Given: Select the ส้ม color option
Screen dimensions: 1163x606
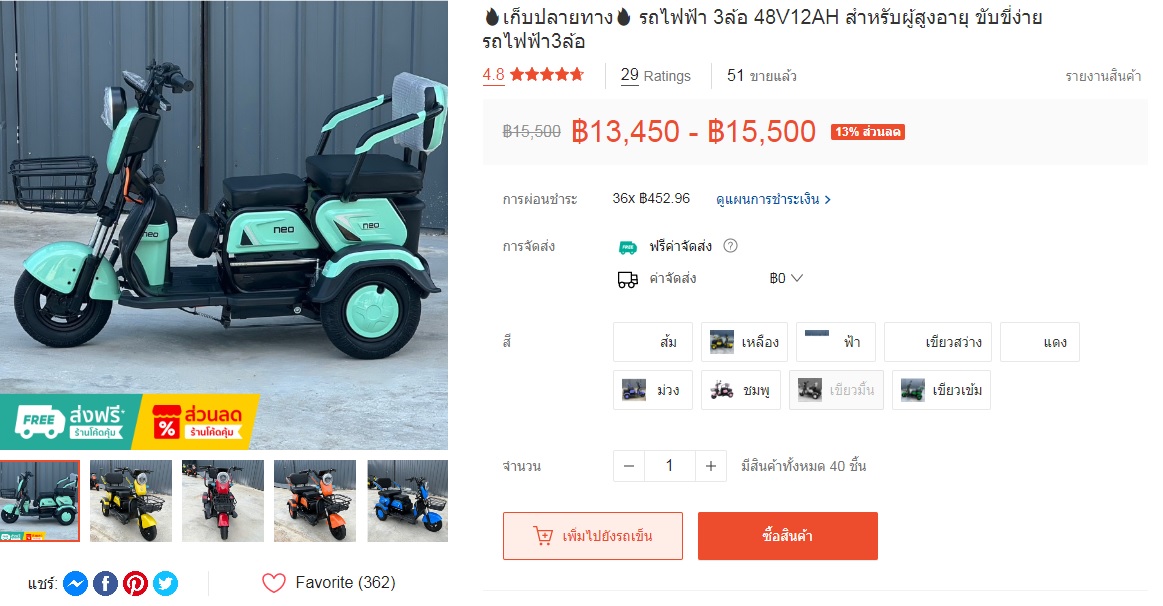Looking at the screenshot, I should coord(653,342).
